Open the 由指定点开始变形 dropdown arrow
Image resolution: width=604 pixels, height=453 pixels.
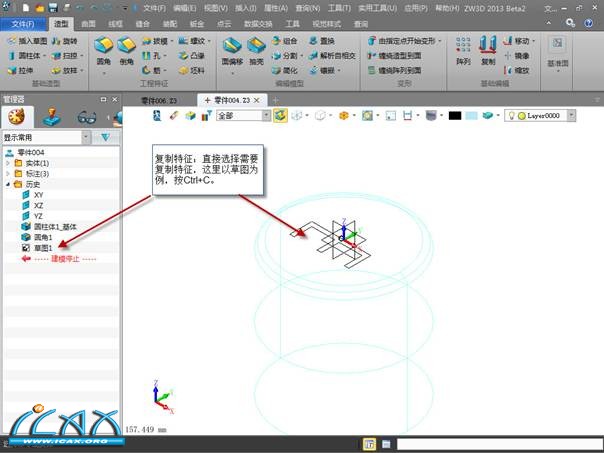coord(440,41)
